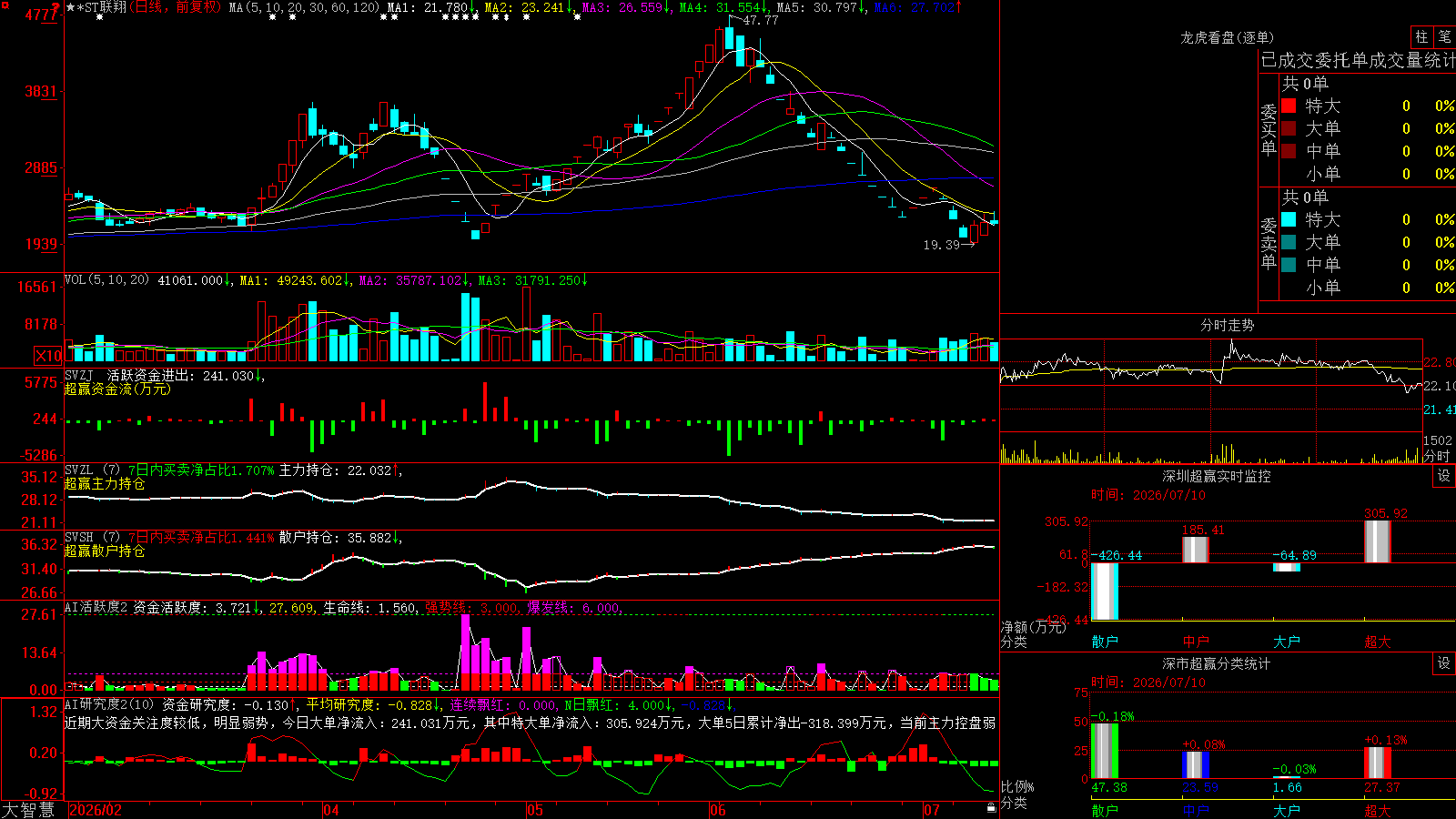Click the blue 中户 bar showing 23.59
Viewport: 1456px width, 819px height.
click(x=1196, y=764)
